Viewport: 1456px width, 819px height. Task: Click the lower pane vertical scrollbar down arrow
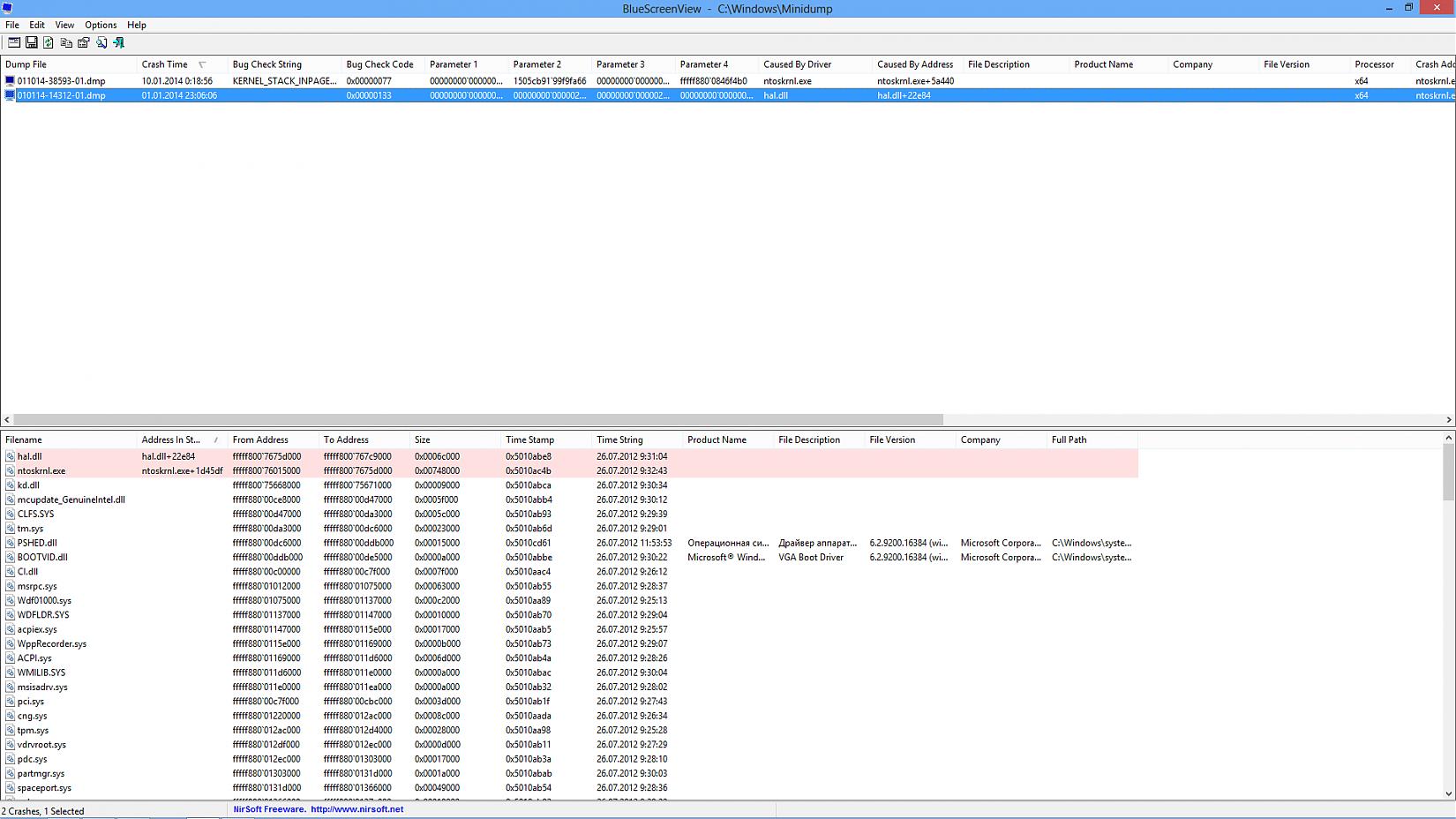(x=1448, y=793)
